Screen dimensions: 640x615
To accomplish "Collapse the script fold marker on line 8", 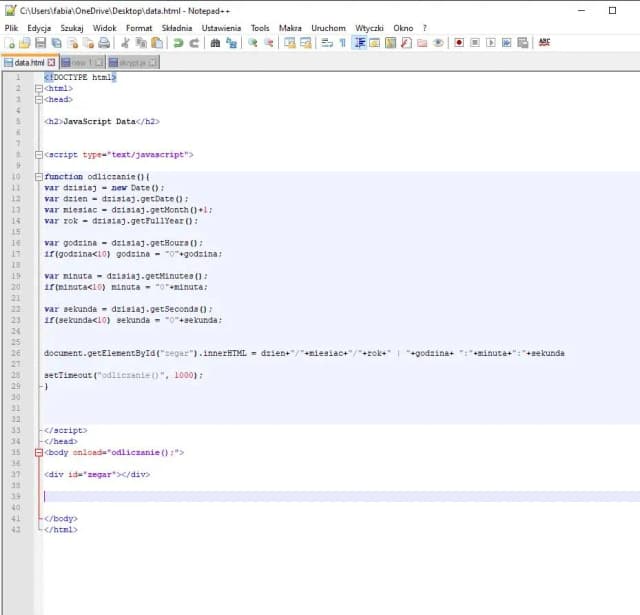I will pos(39,155).
